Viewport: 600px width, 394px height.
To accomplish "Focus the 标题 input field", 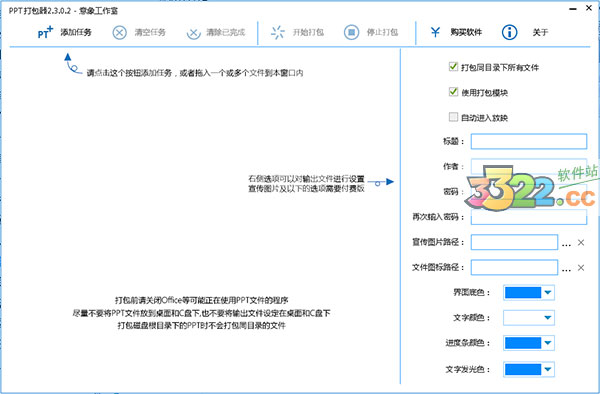I will (x=529, y=141).
